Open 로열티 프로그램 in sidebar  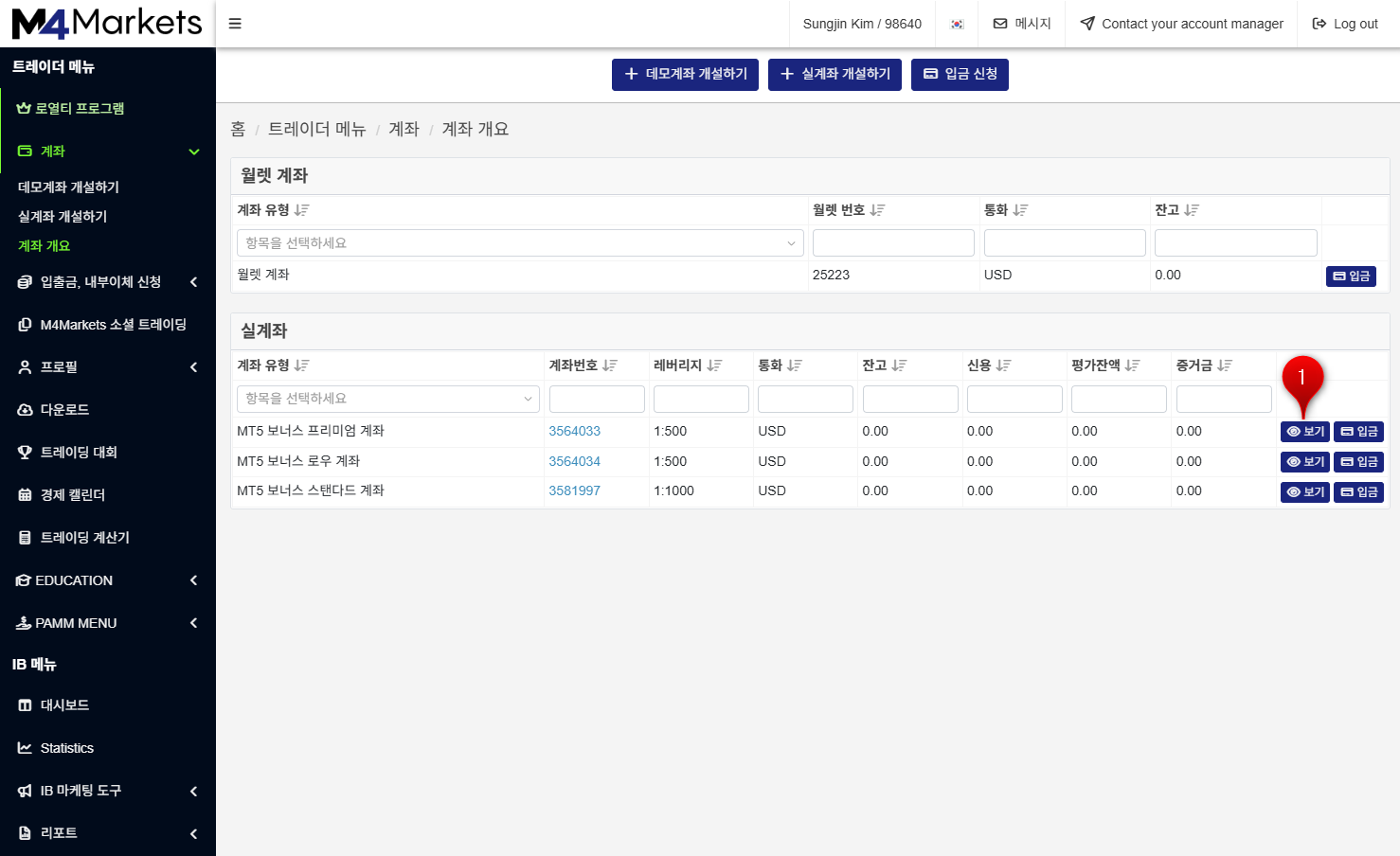pyautogui.click(x=71, y=108)
